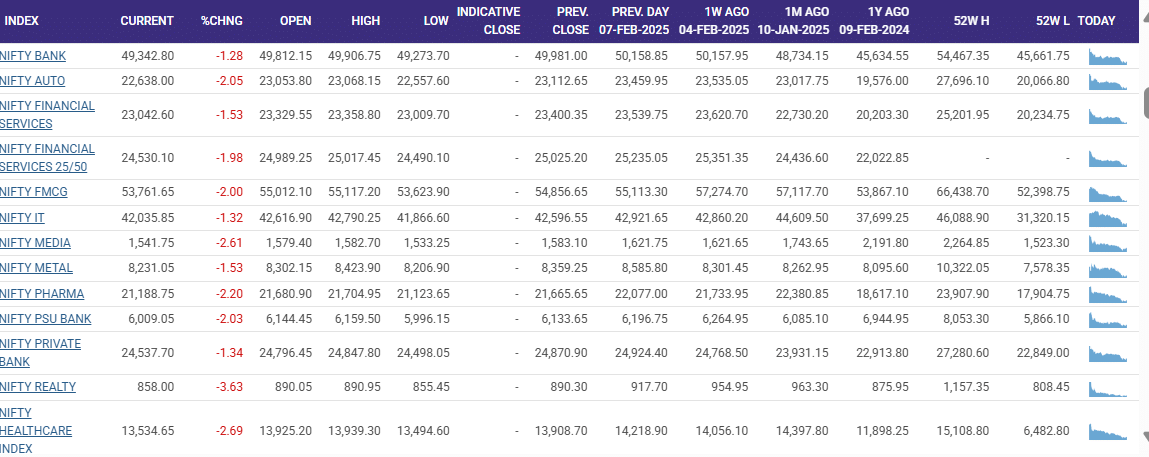Click the INDEX column header
This screenshot has width=1149, height=457.
(22, 21)
